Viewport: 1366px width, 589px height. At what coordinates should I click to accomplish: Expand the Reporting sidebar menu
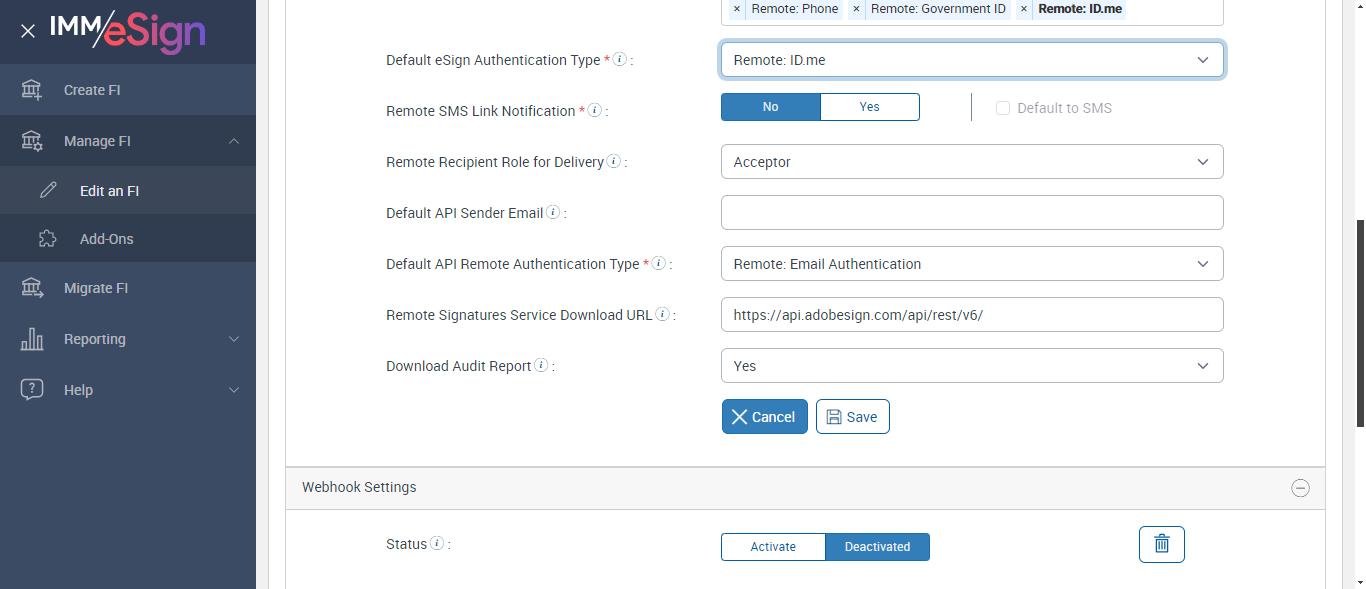coord(127,339)
